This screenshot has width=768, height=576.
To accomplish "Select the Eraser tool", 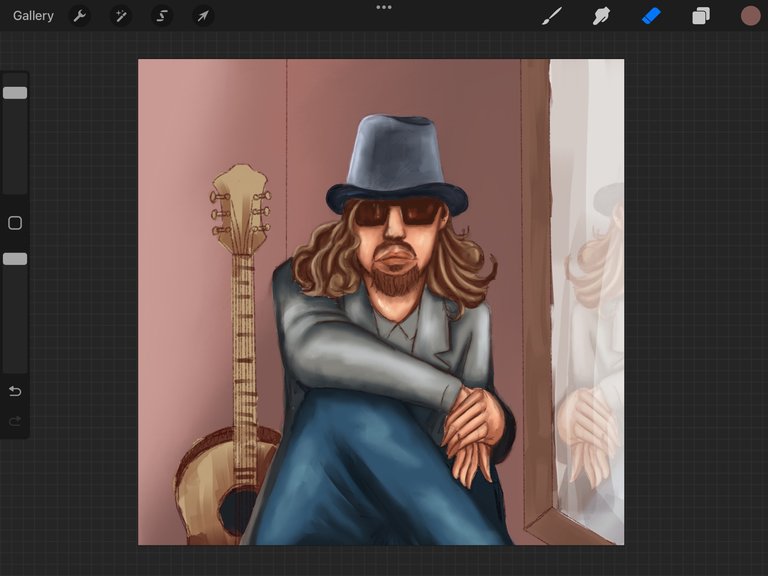I will (651, 16).
